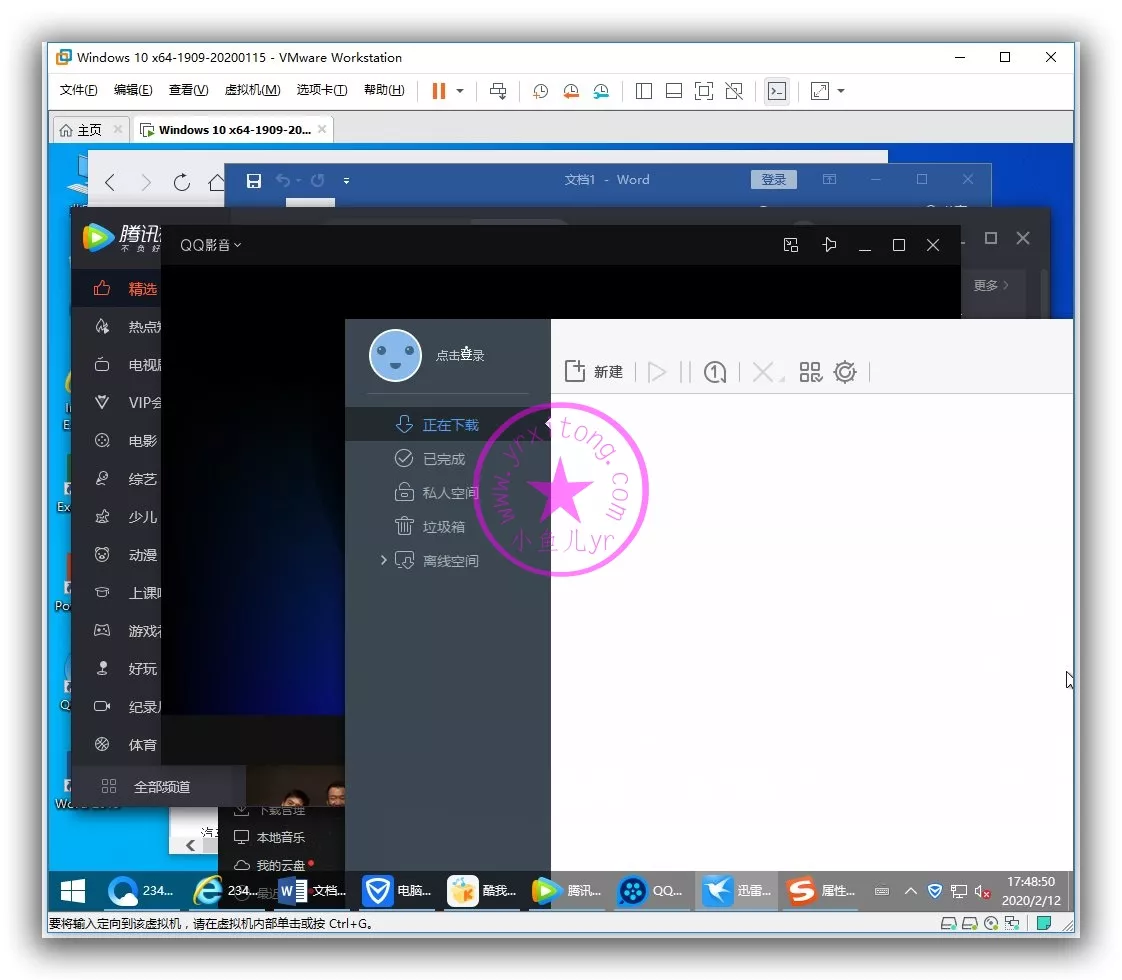Toggle VMware full screen mode icon
This screenshot has width=1122, height=980.
tap(704, 91)
